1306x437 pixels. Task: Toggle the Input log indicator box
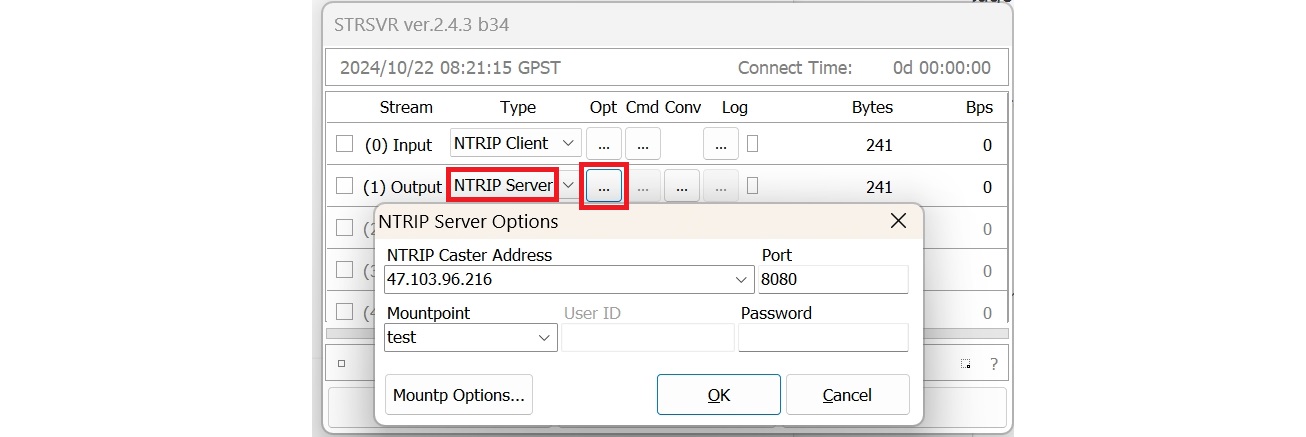click(752, 144)
